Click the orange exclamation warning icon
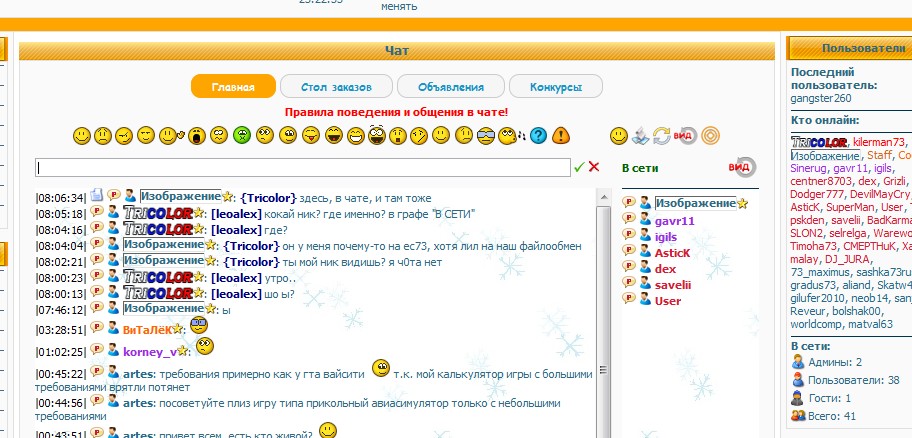The width and height of the screenshot is (912, 438). 561,135
